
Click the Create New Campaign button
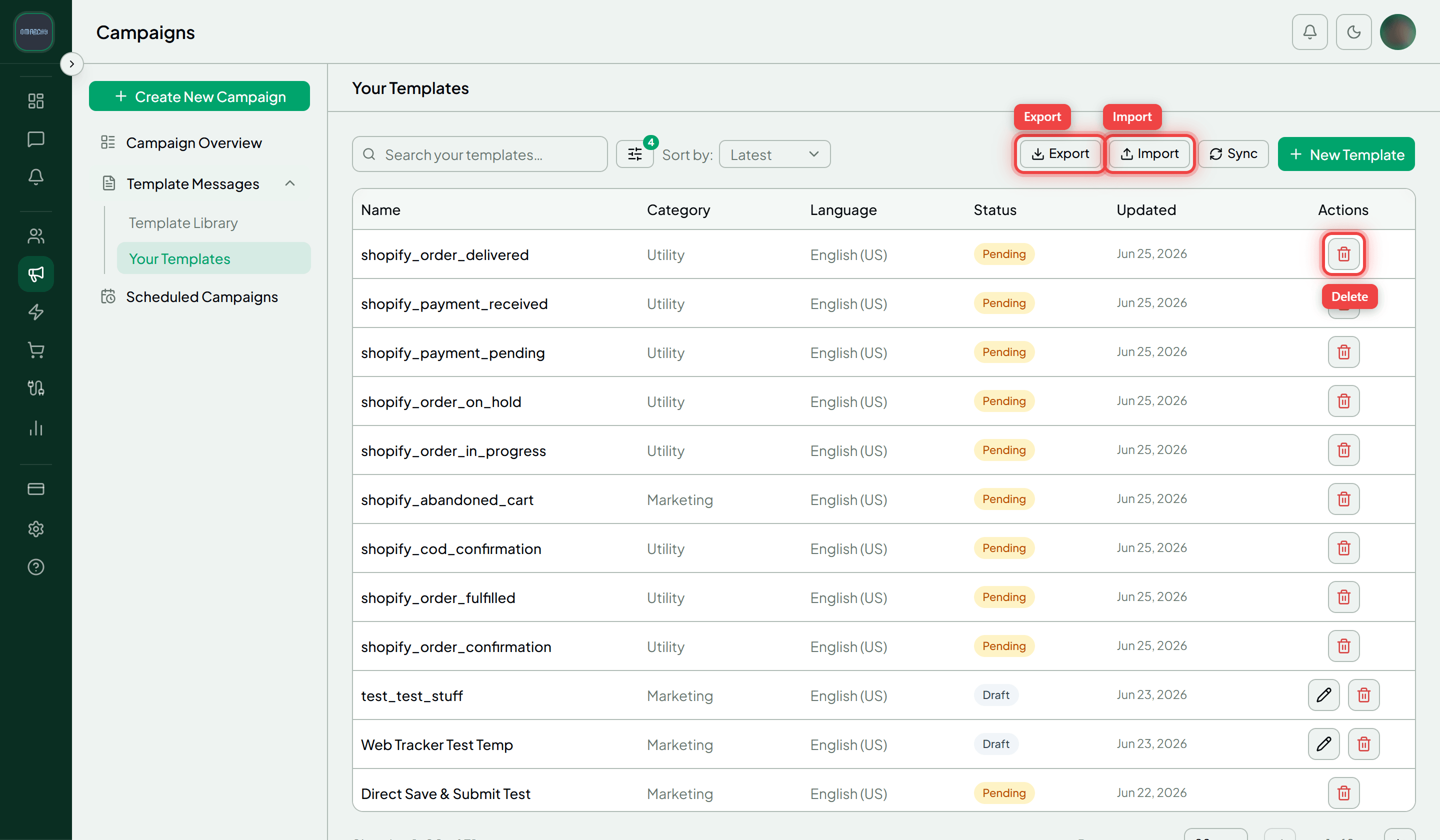[x=199, y=96]
